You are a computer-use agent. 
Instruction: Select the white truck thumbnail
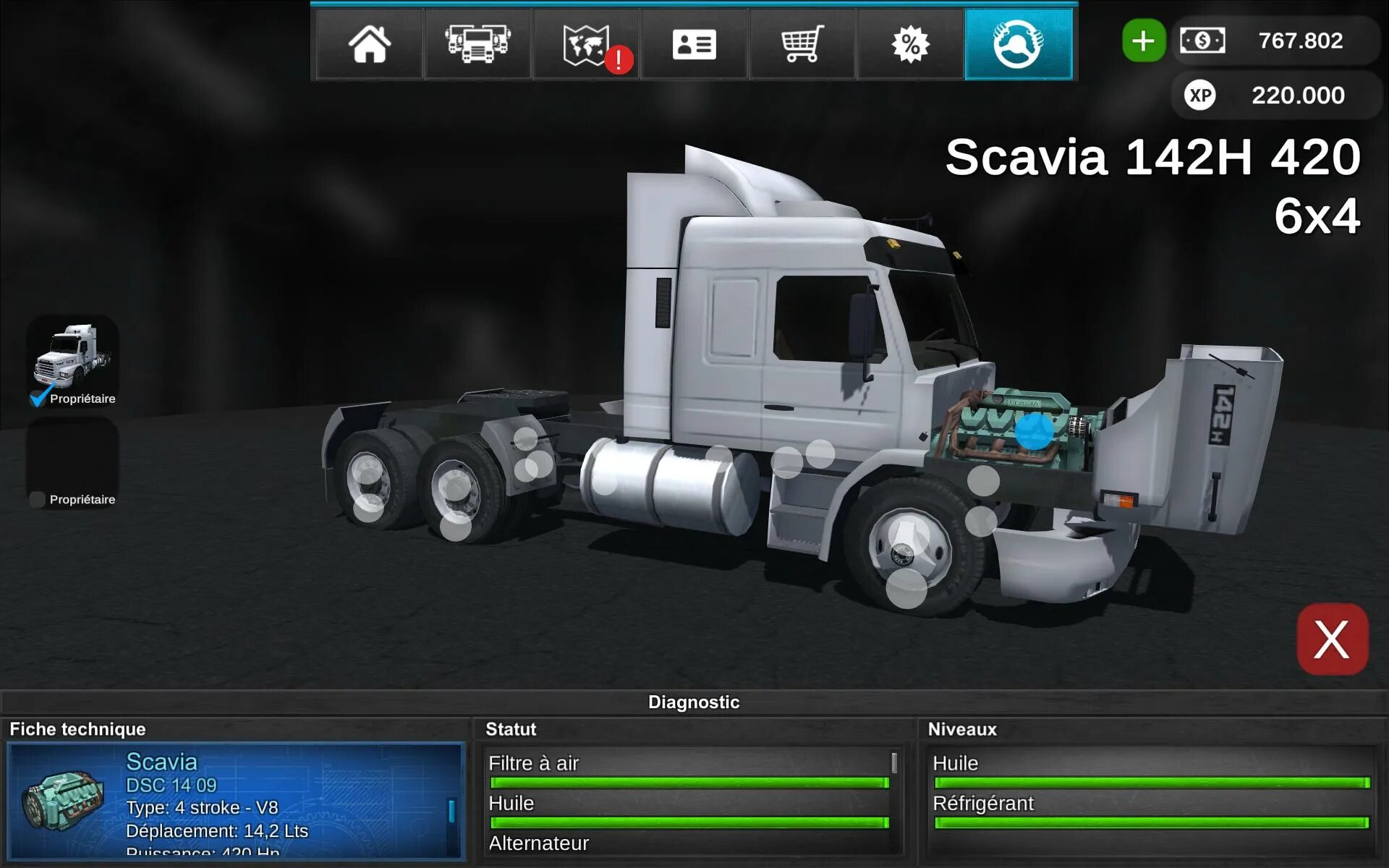(x=72, y=354)
